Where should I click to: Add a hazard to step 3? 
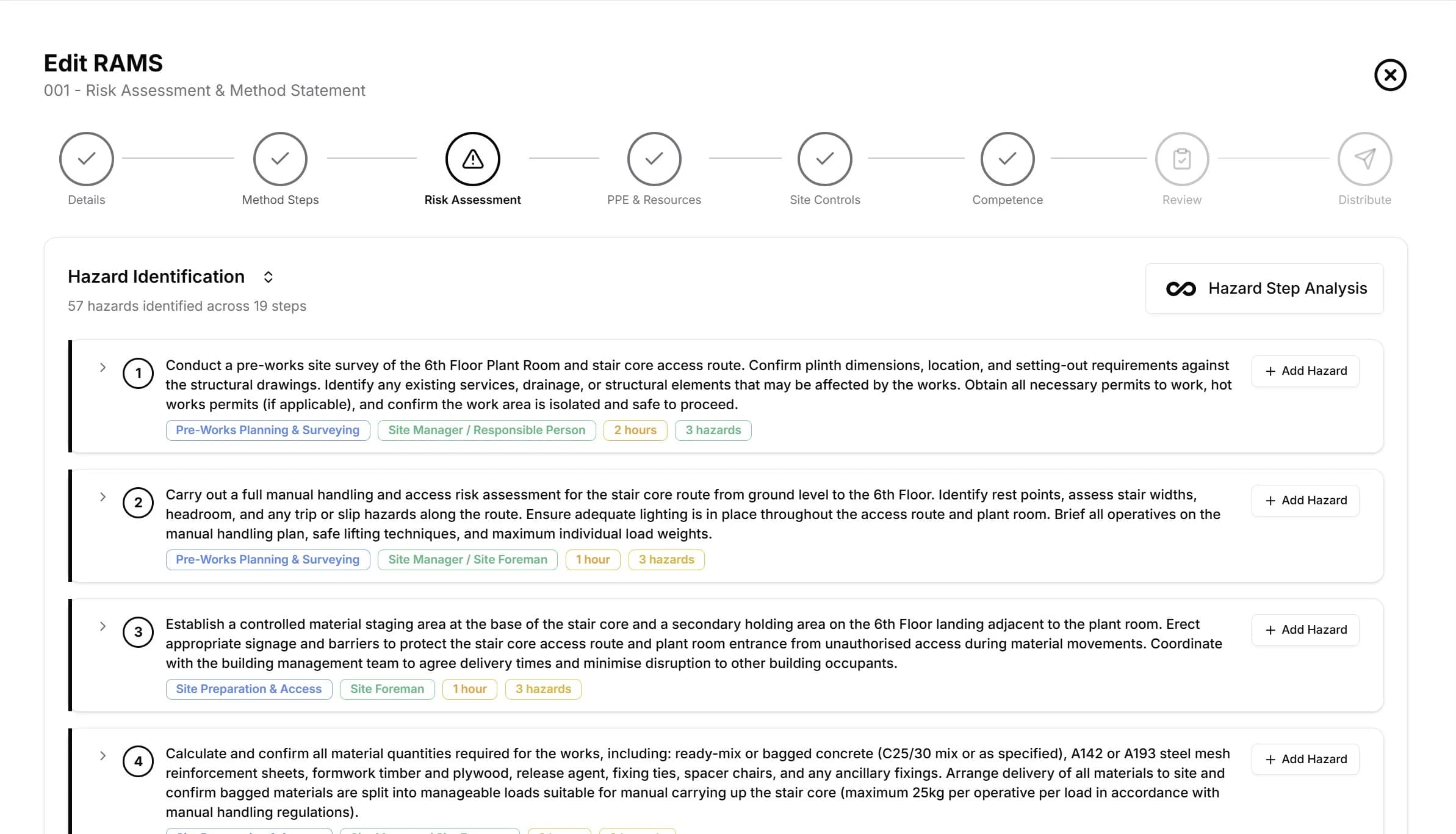(x=1305, y=629)
